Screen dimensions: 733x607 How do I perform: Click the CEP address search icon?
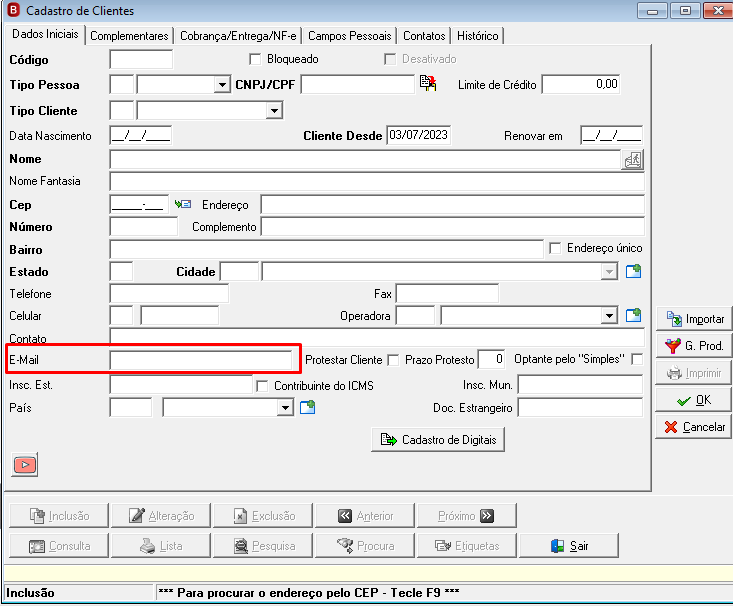[183, 204]
